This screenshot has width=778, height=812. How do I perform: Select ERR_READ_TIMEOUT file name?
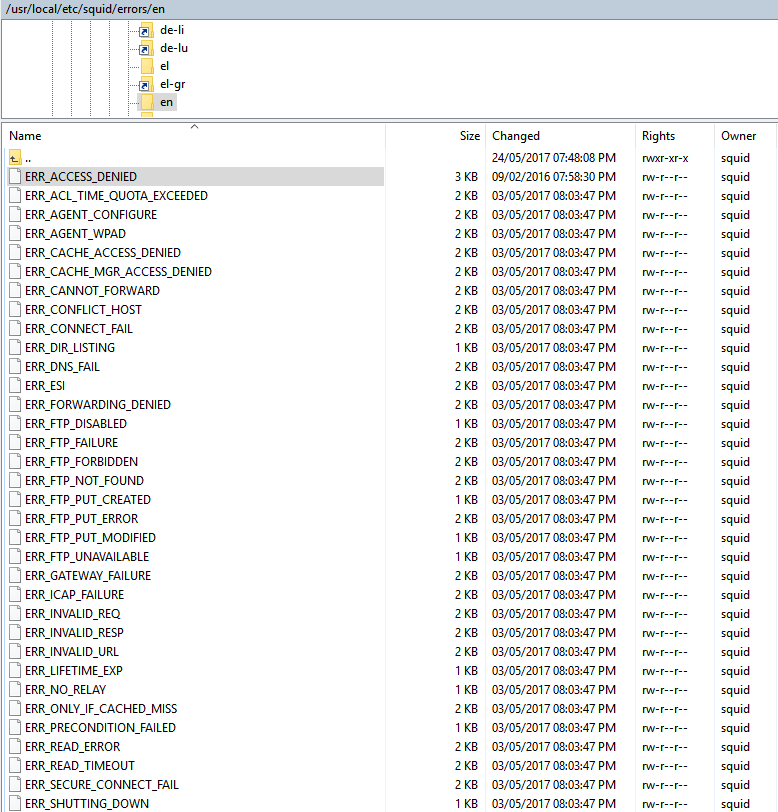[80, 765]
